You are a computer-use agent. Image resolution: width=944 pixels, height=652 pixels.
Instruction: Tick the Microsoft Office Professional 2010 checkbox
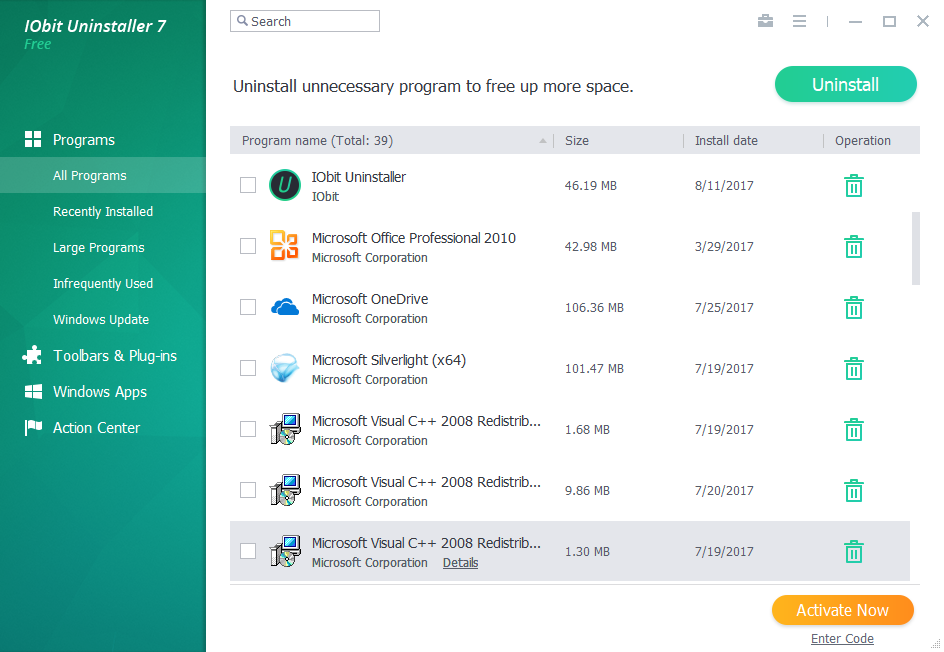[248, 246]
